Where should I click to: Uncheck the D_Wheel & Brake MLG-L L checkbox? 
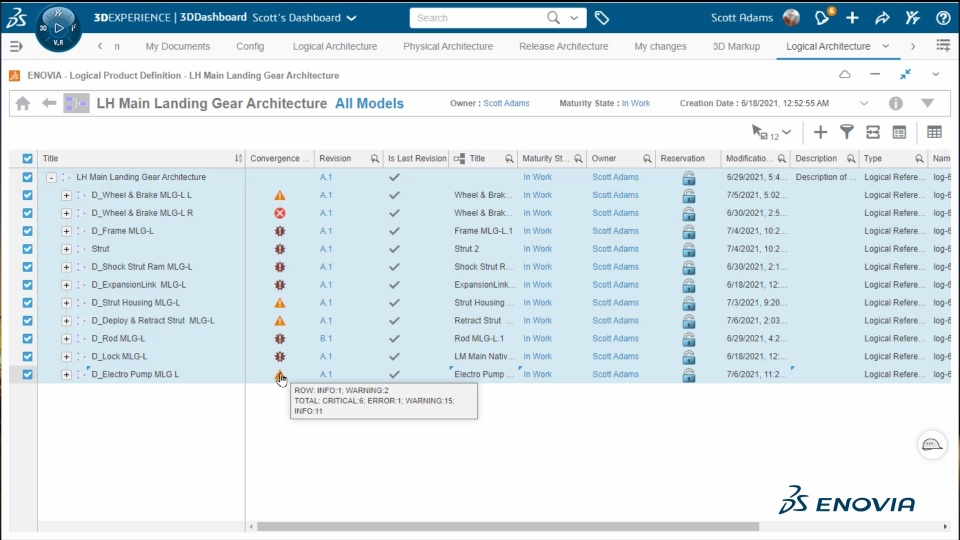pyautogui.click(x=28, y=195)
